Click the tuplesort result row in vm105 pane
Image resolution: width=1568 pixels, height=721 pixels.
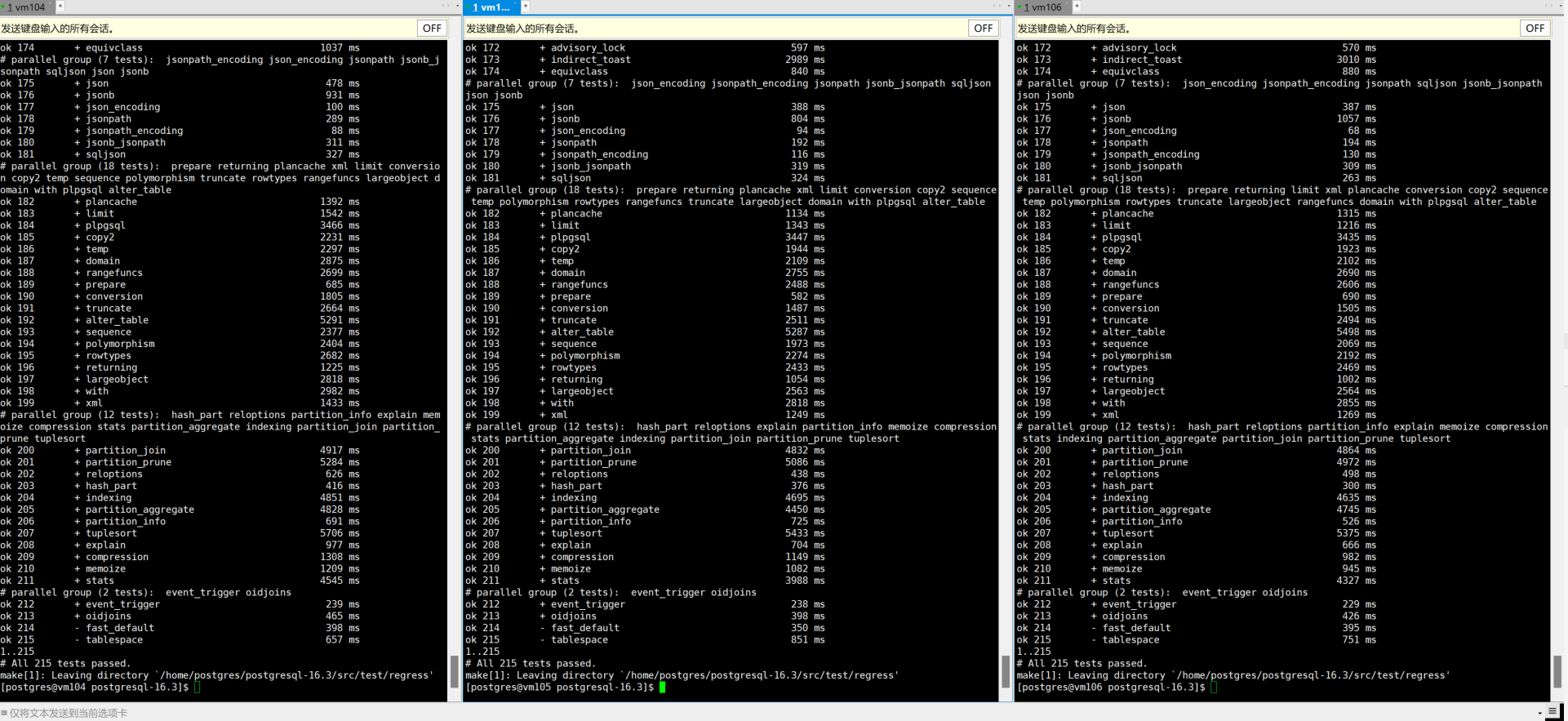click(645, 533)
